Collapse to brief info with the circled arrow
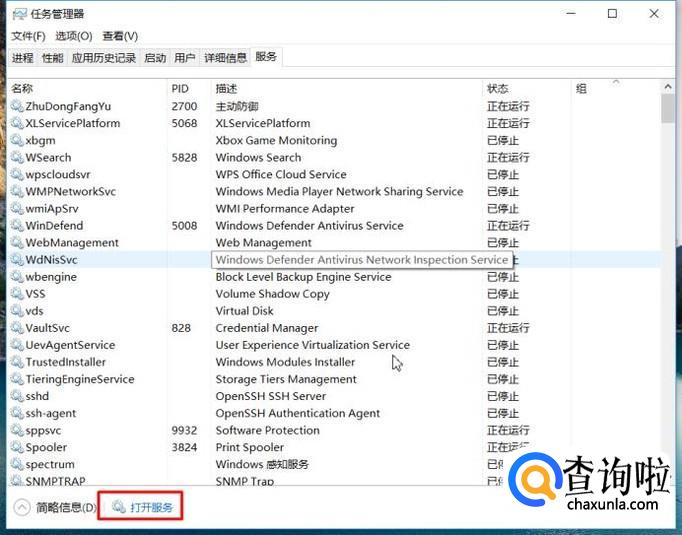The image size is (682, 535). tap(22, 507)
